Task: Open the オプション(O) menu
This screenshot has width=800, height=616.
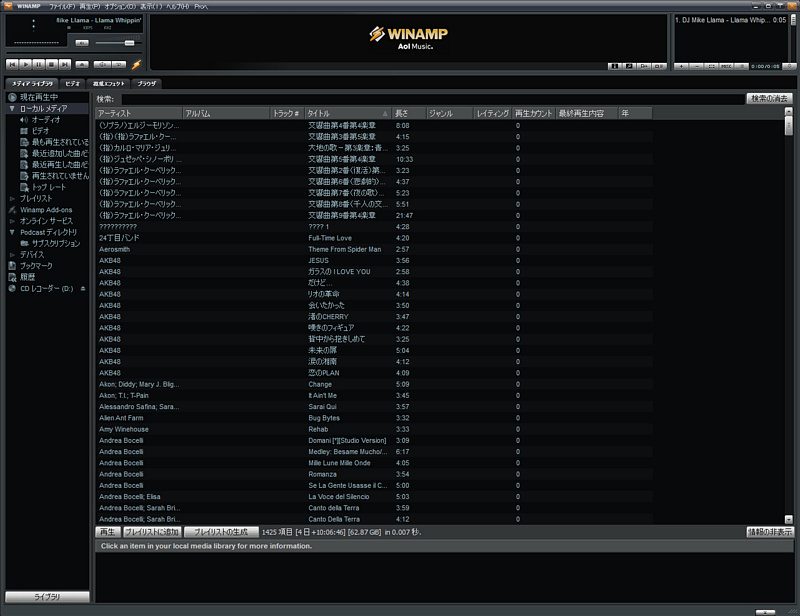Action: point(120,6)
